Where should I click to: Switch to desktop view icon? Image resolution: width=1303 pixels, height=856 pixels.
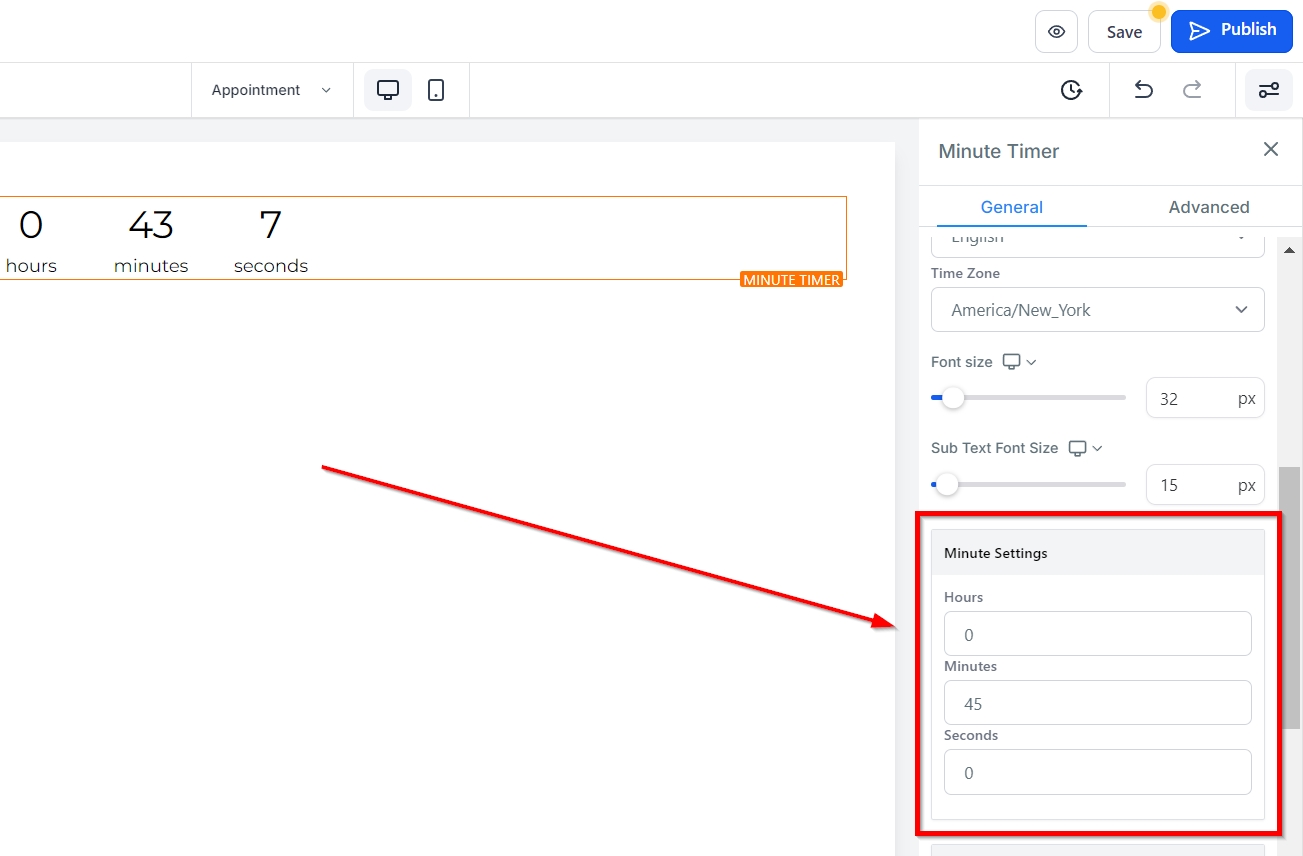pos(388,90)
